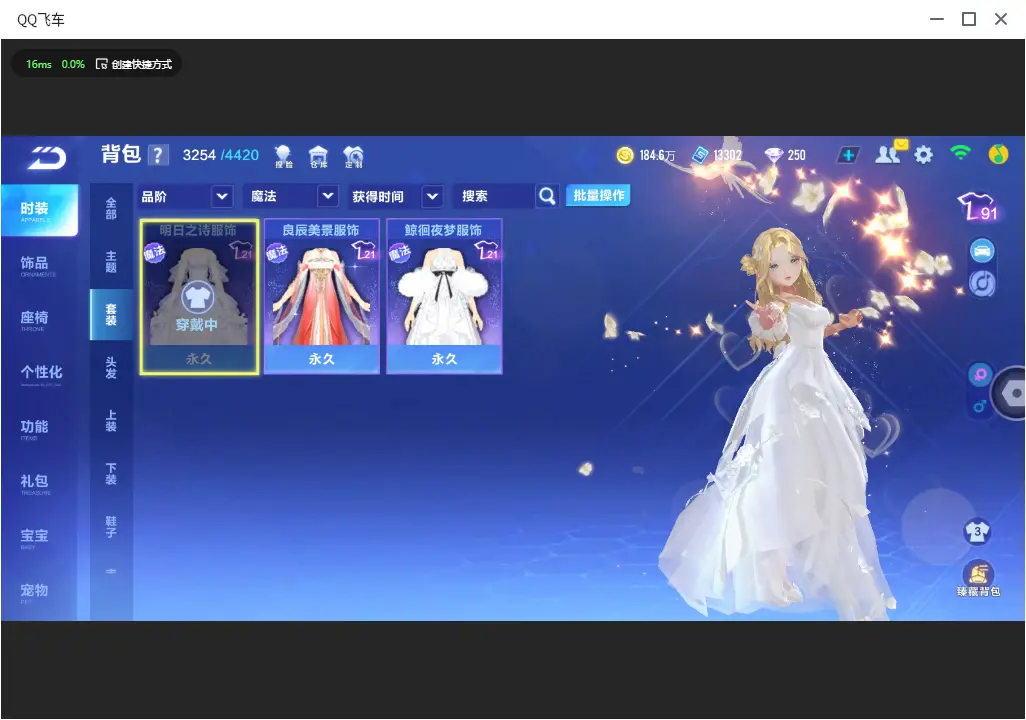The height and width of the screenshot is (720, 1026).
Task: Open the backpack help question mark
Action: [158, 155]
